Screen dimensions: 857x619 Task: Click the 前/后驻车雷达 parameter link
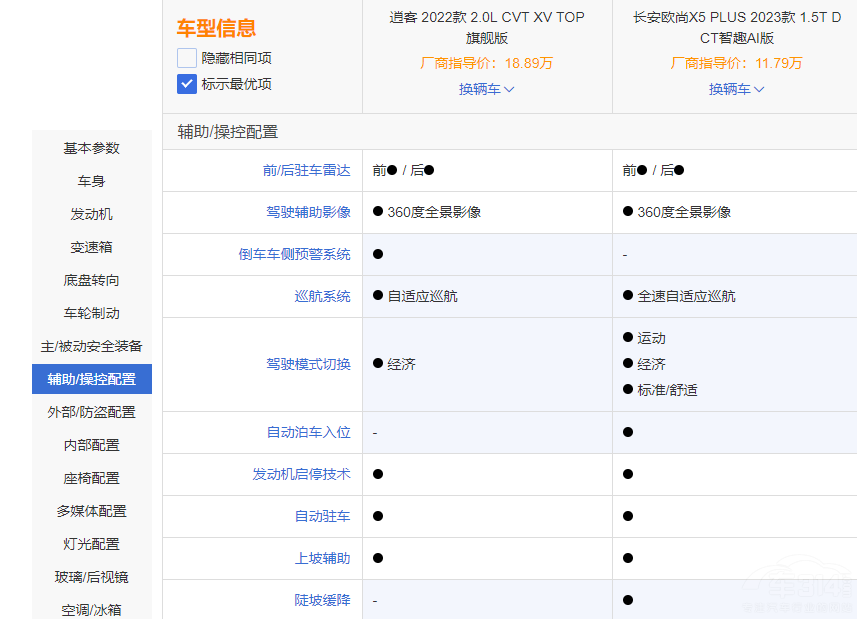click(306, 170)
